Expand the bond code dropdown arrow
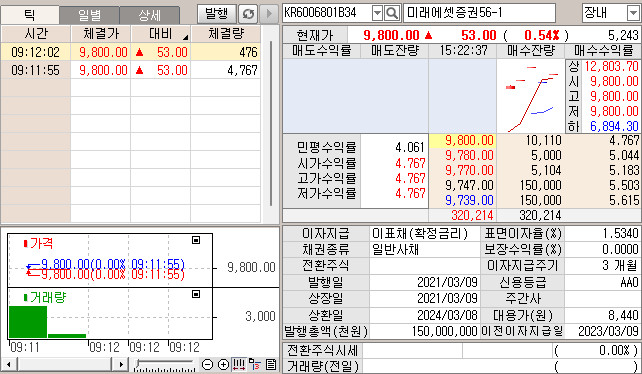Viewport: 642px width, 374px height. 377,13
